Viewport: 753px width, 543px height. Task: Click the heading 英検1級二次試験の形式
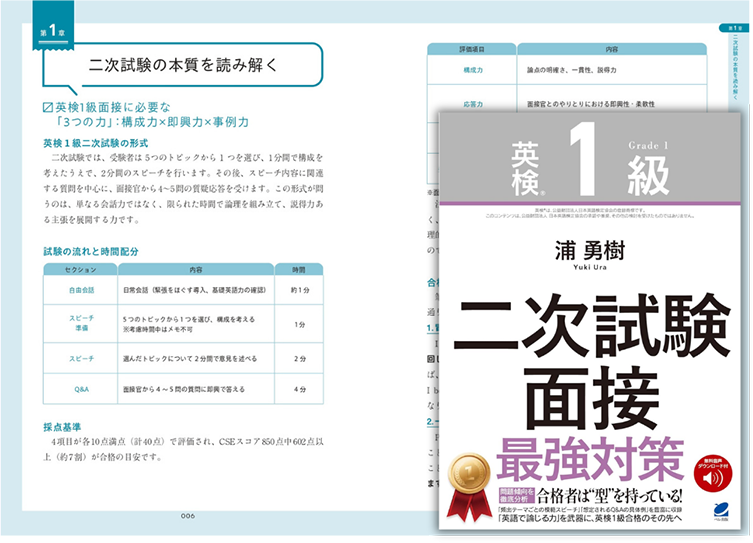pyautogui.click(x=96, y=143)
